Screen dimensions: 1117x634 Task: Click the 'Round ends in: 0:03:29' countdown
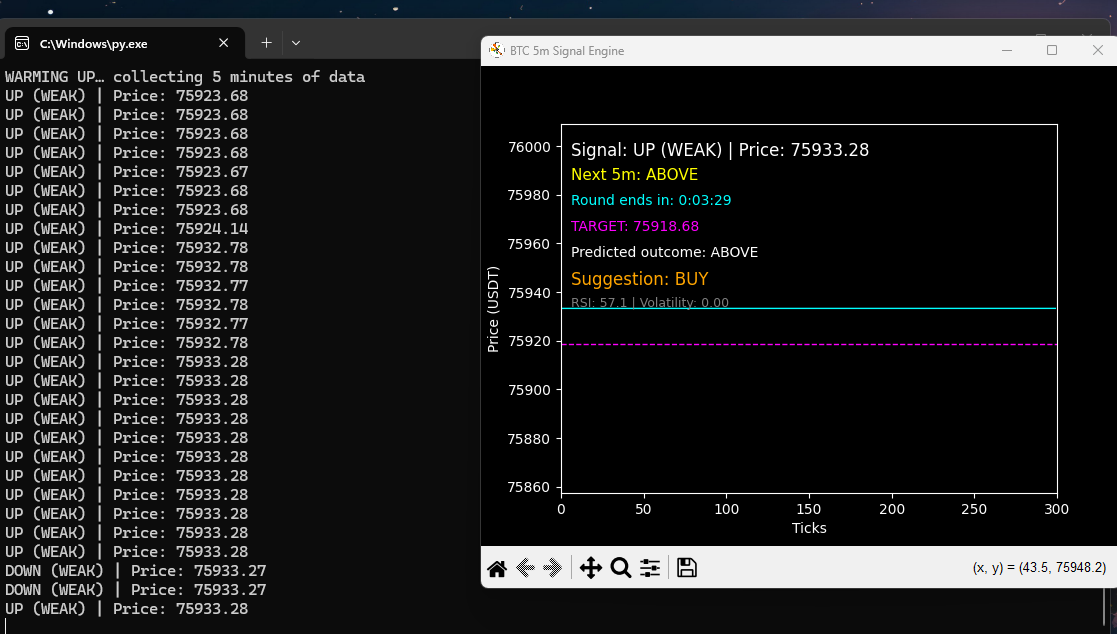(651, 200)
